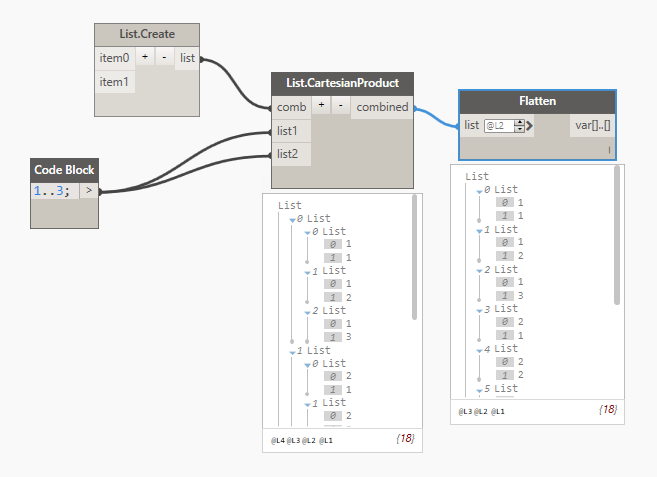
Task: Add an input with List.CartesianProduct plus button
Action: (322, 106)
